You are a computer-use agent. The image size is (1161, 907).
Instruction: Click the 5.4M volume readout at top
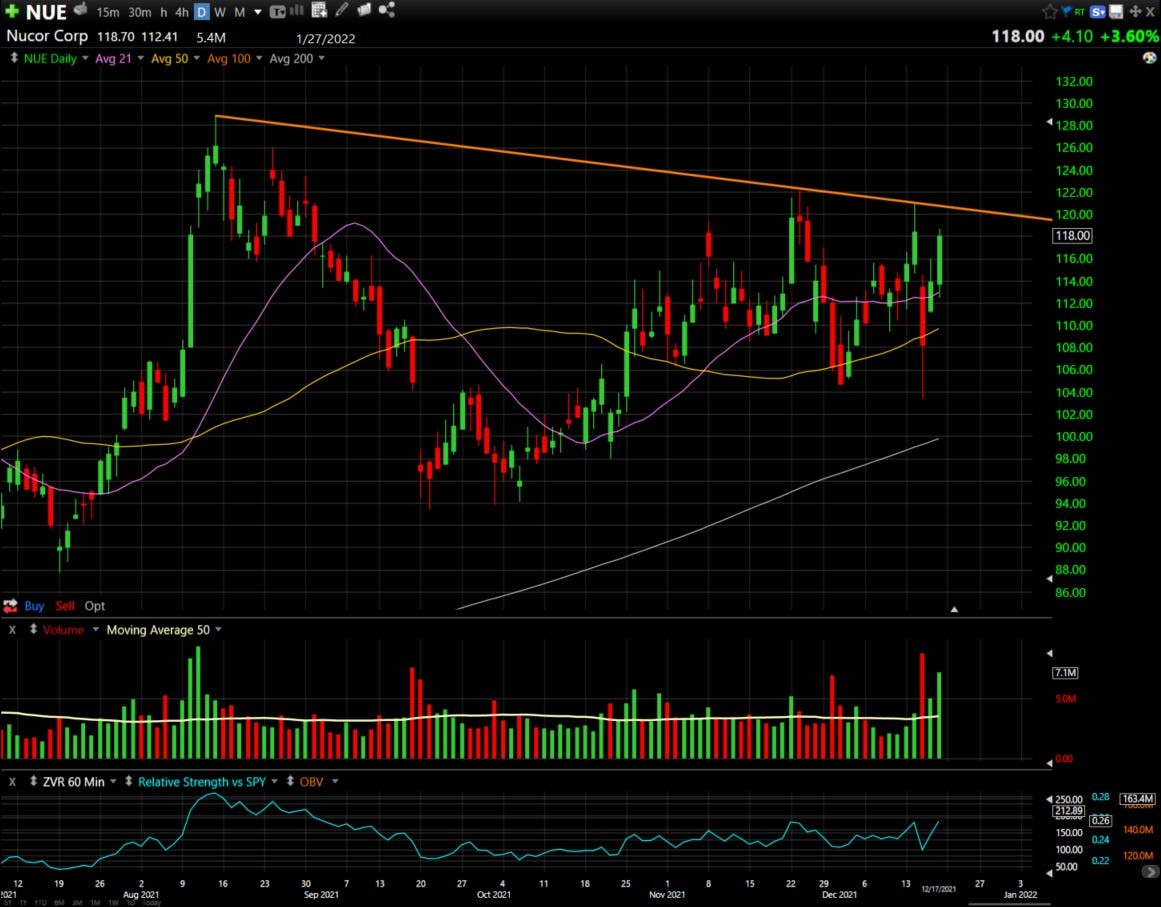(211, 37)
